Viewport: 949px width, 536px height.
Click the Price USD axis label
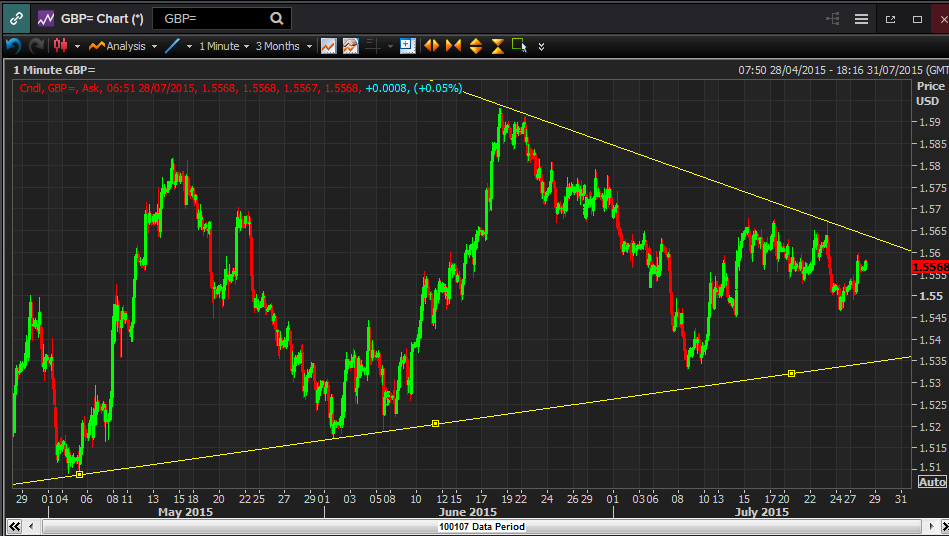930,94
